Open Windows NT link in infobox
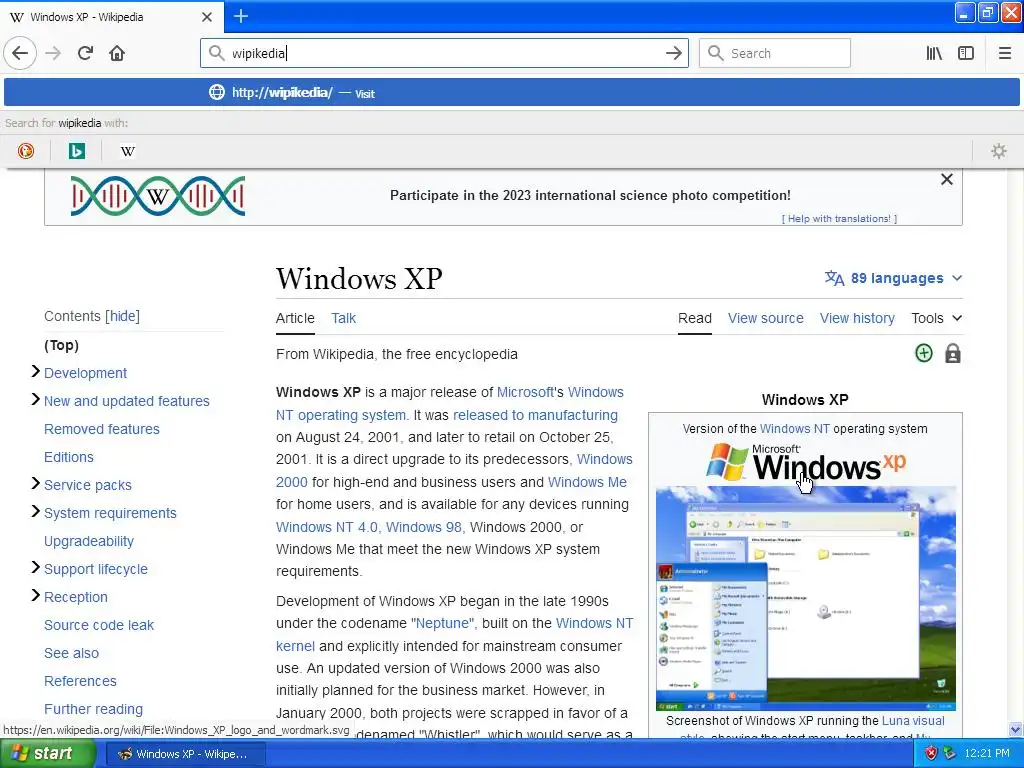1024x768 pixels. tap(794, 429)
